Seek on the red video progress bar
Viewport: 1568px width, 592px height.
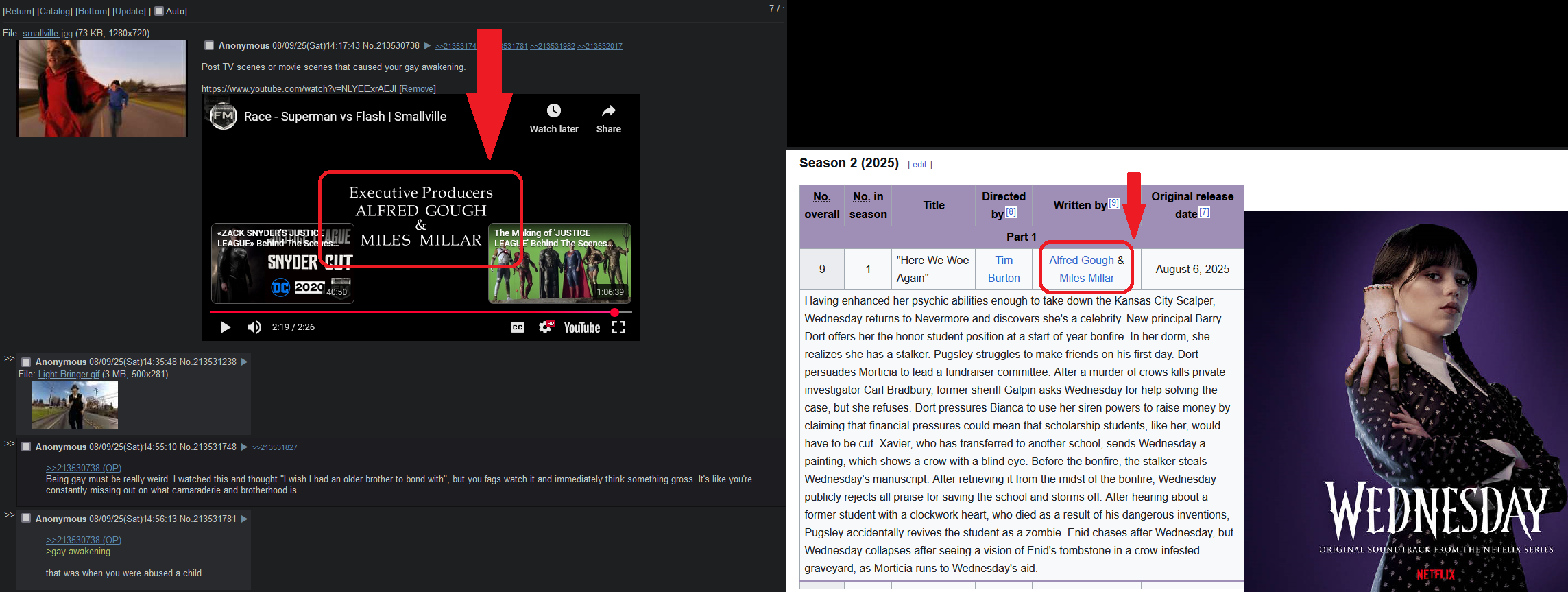pyautogui.click(x=420, y=312)
